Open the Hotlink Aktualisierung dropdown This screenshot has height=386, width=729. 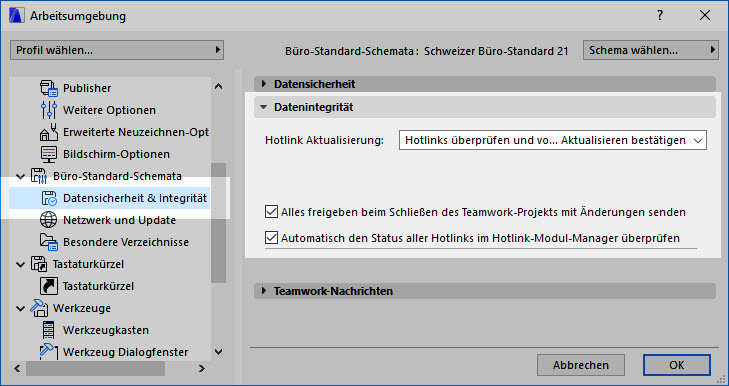pos(553,140)
